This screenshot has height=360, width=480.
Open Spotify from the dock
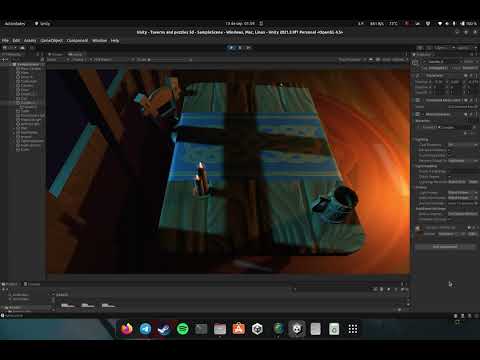(x=183, y=329)
